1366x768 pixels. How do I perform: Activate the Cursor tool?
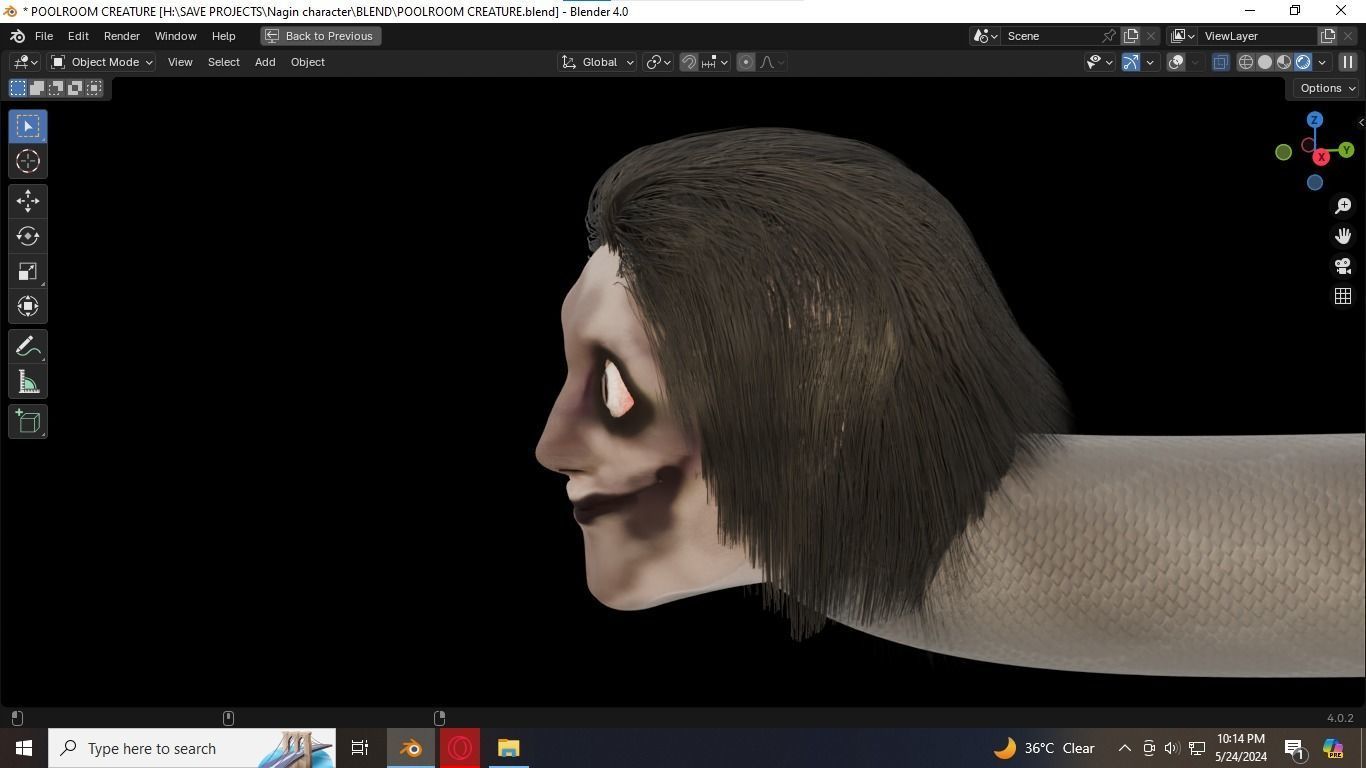pyautogui.click(x=28, y=161)
